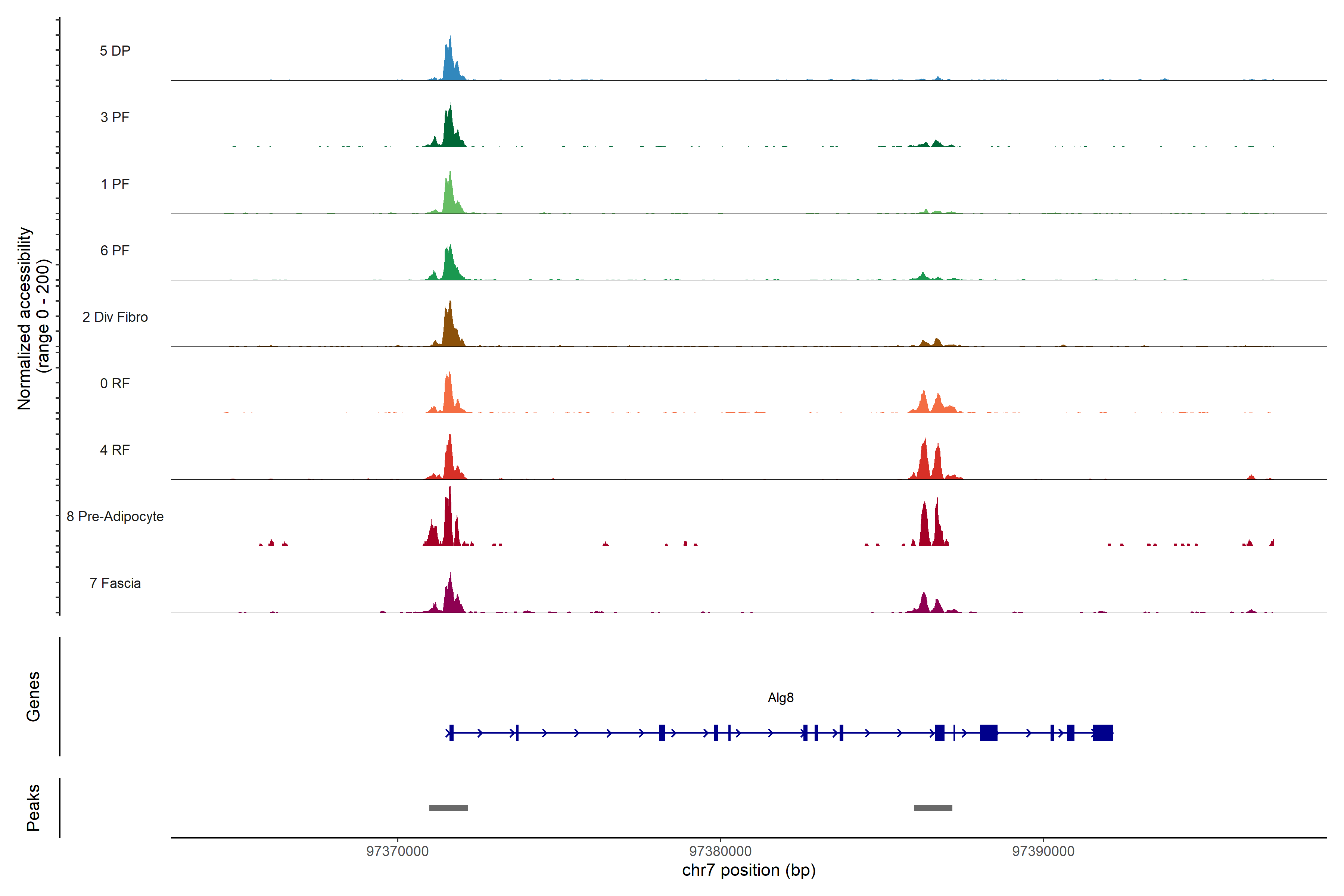Click the 97390000 axis tick label
This screenshot has width=1344, height=896.
pyautogui.click(x=1043, y=852)
